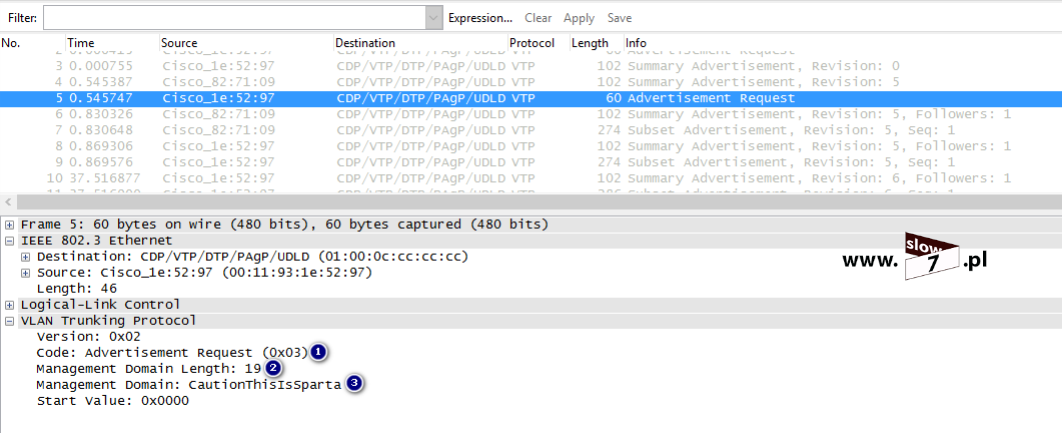Expand the Destination address node
Screen dimensions: 1062x433
click(x=26, y=257)
